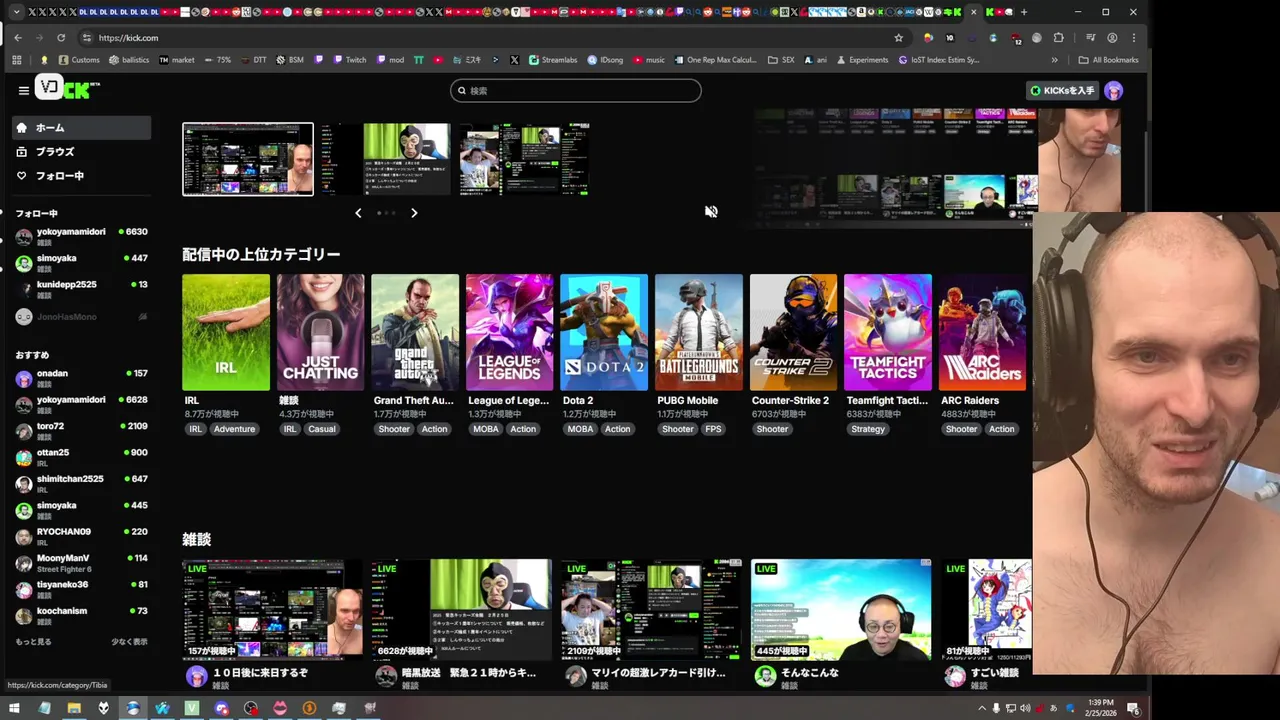This screenshot has width=1280, height=720.
Task: Open recommended channel tisyaneko36
Action: tap(81, 590)
